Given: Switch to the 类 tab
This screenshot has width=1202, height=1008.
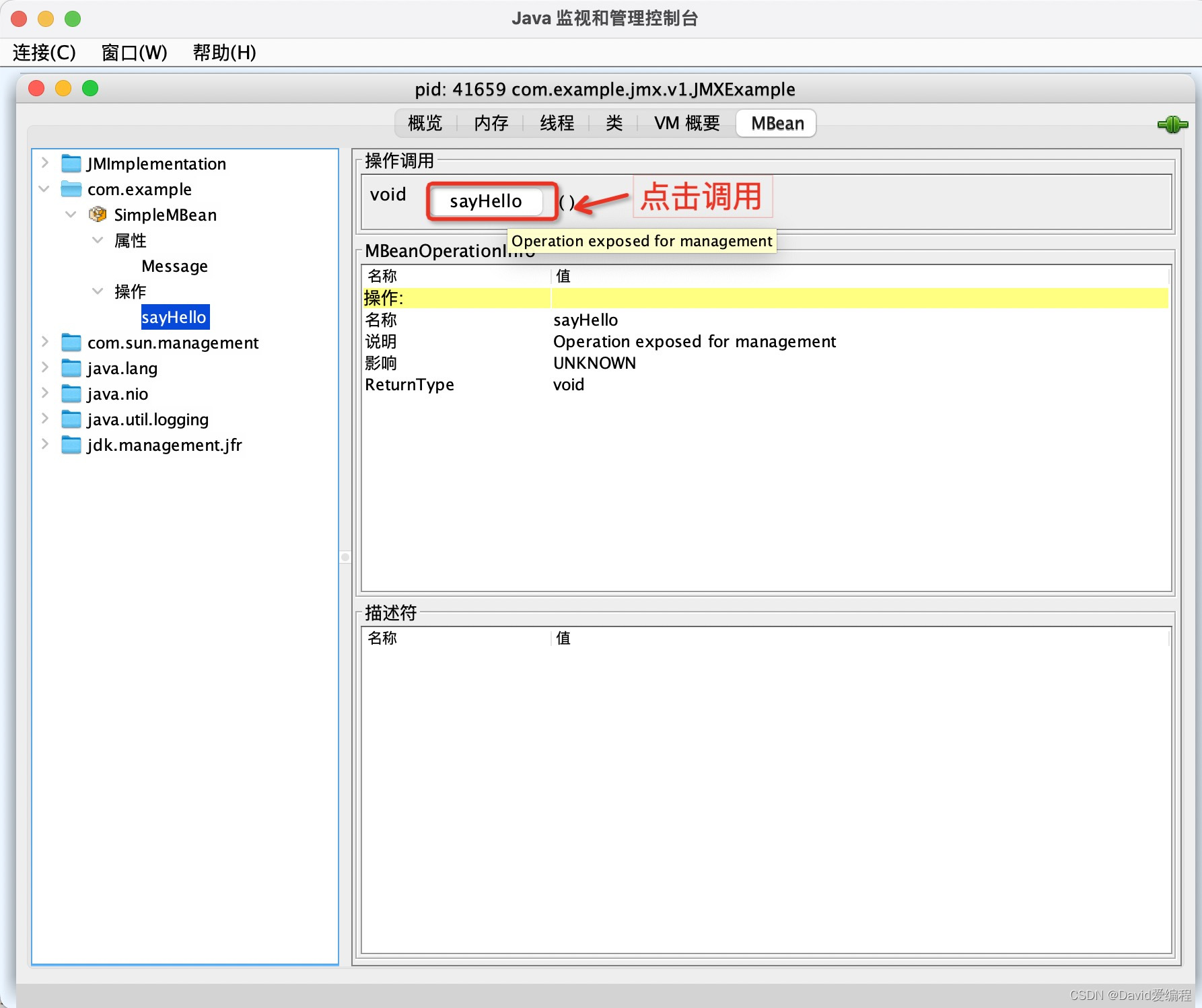Looking at the screenshot, I should click(x=614, y=123).
